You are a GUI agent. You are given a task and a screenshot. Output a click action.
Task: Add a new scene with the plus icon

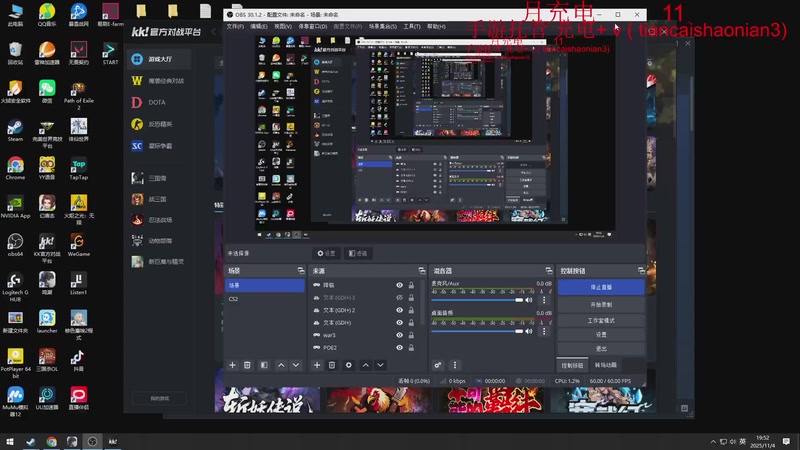(x=232, y=365)
